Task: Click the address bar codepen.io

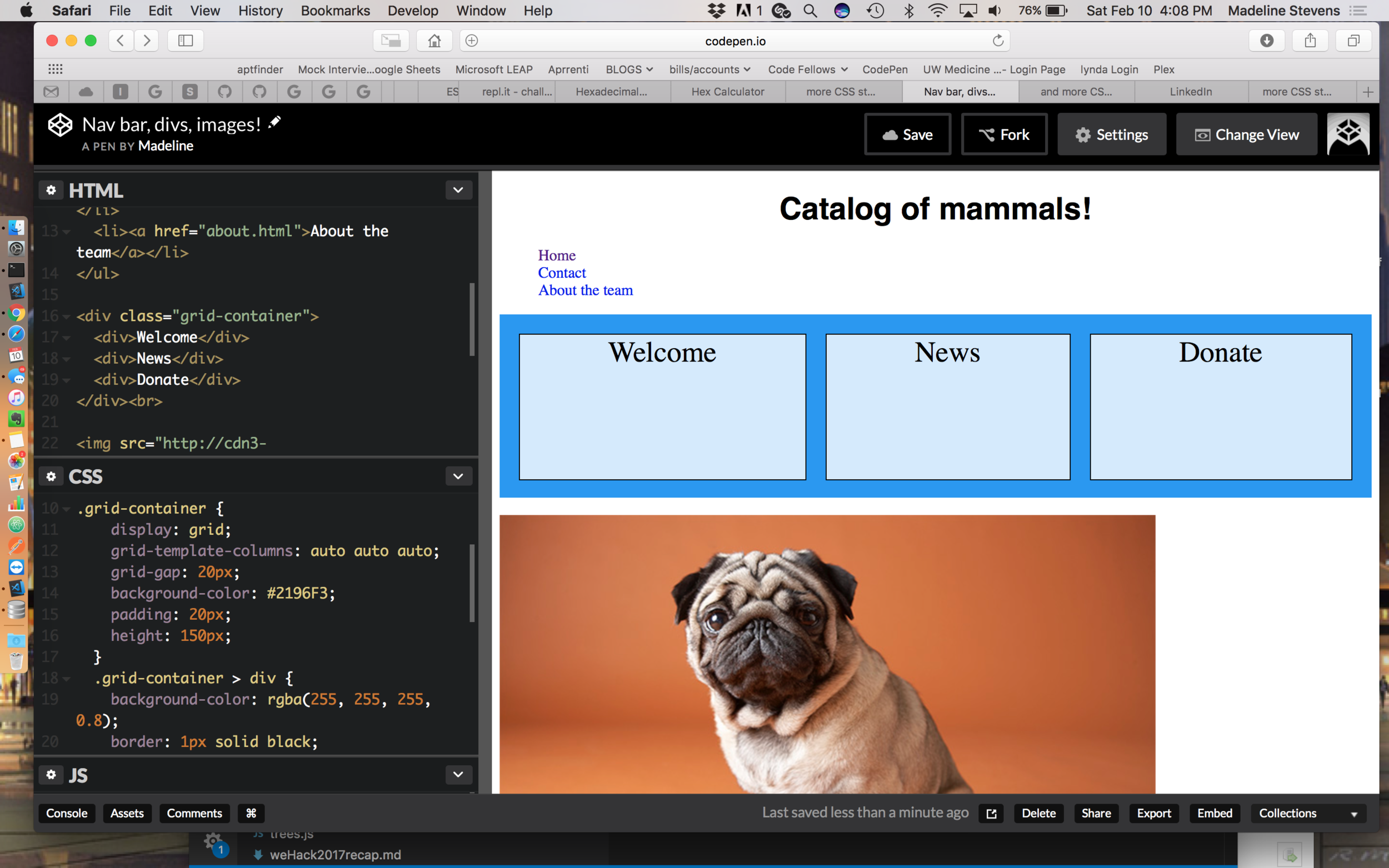Action: click(x=735, y=41)
